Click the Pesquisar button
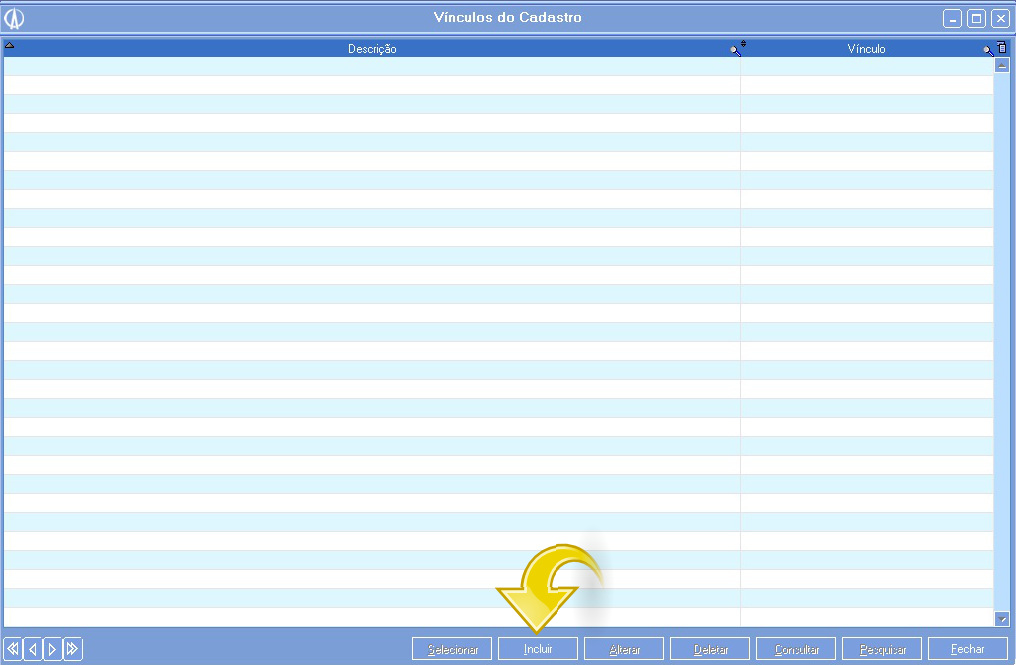The image size is (1016, 665). 882,649
